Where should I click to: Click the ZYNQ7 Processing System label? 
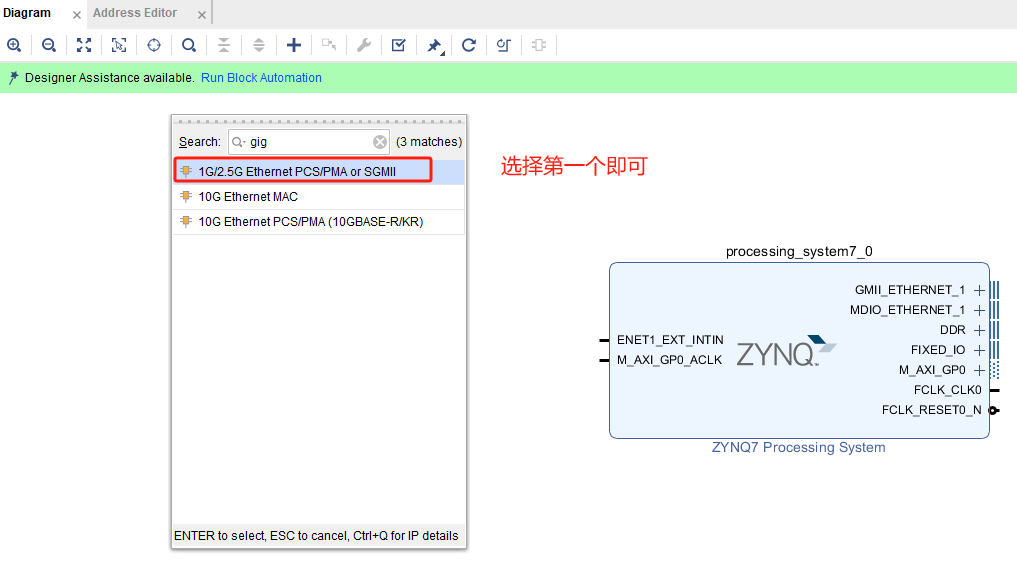[x=798, y=447]
